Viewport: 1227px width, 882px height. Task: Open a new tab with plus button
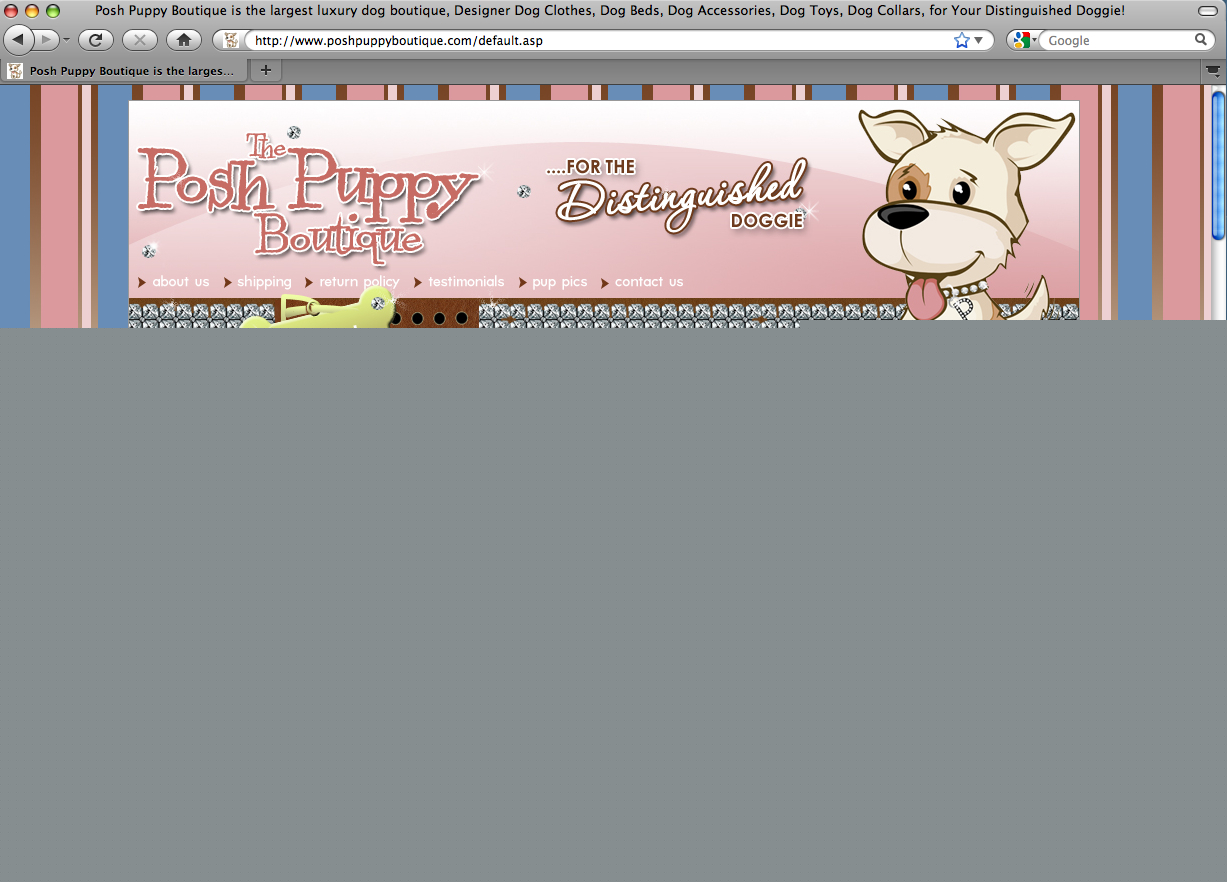(x=266, y=71)
